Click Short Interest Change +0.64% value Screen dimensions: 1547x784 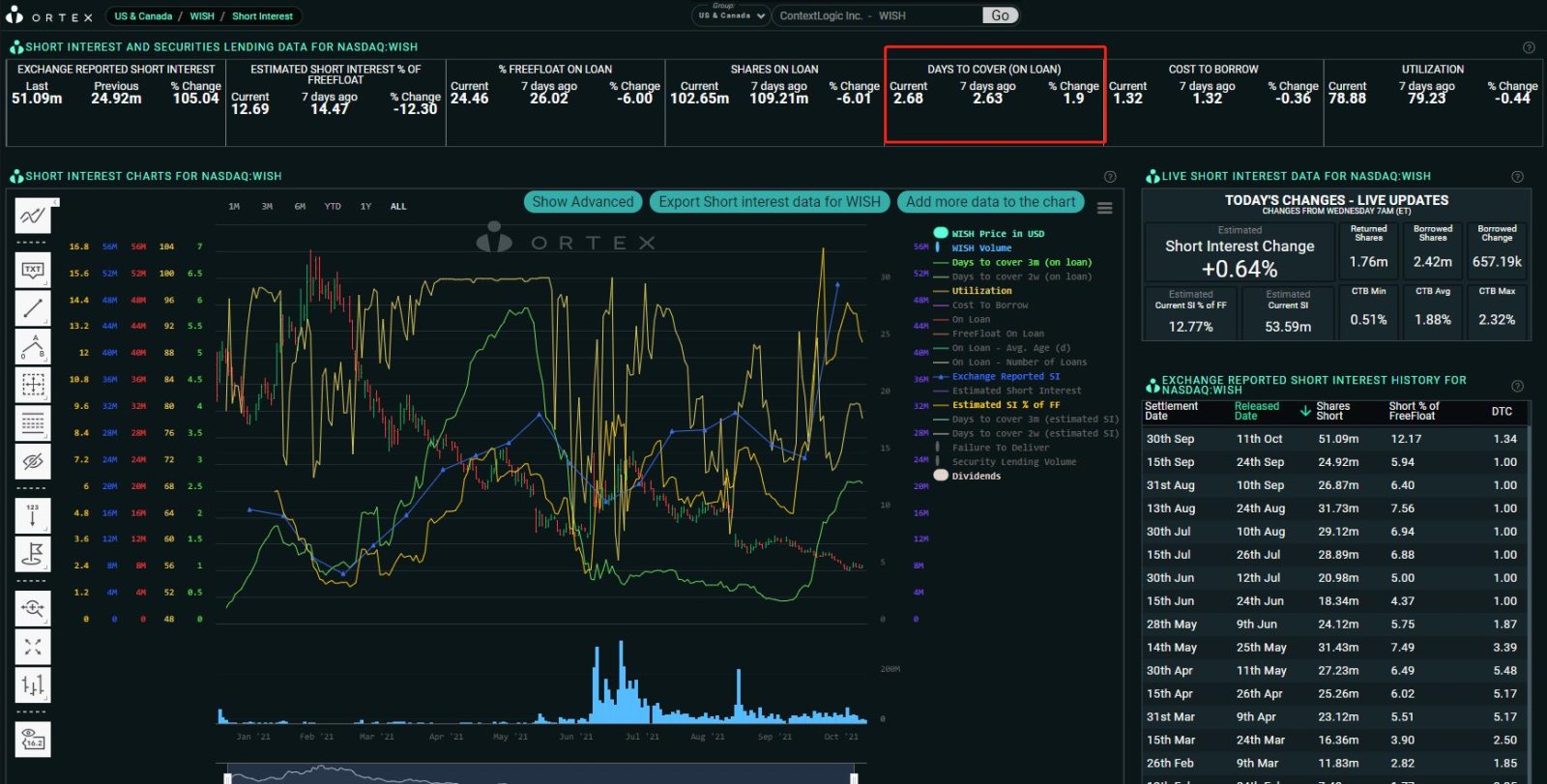[x=1240, y=269]
